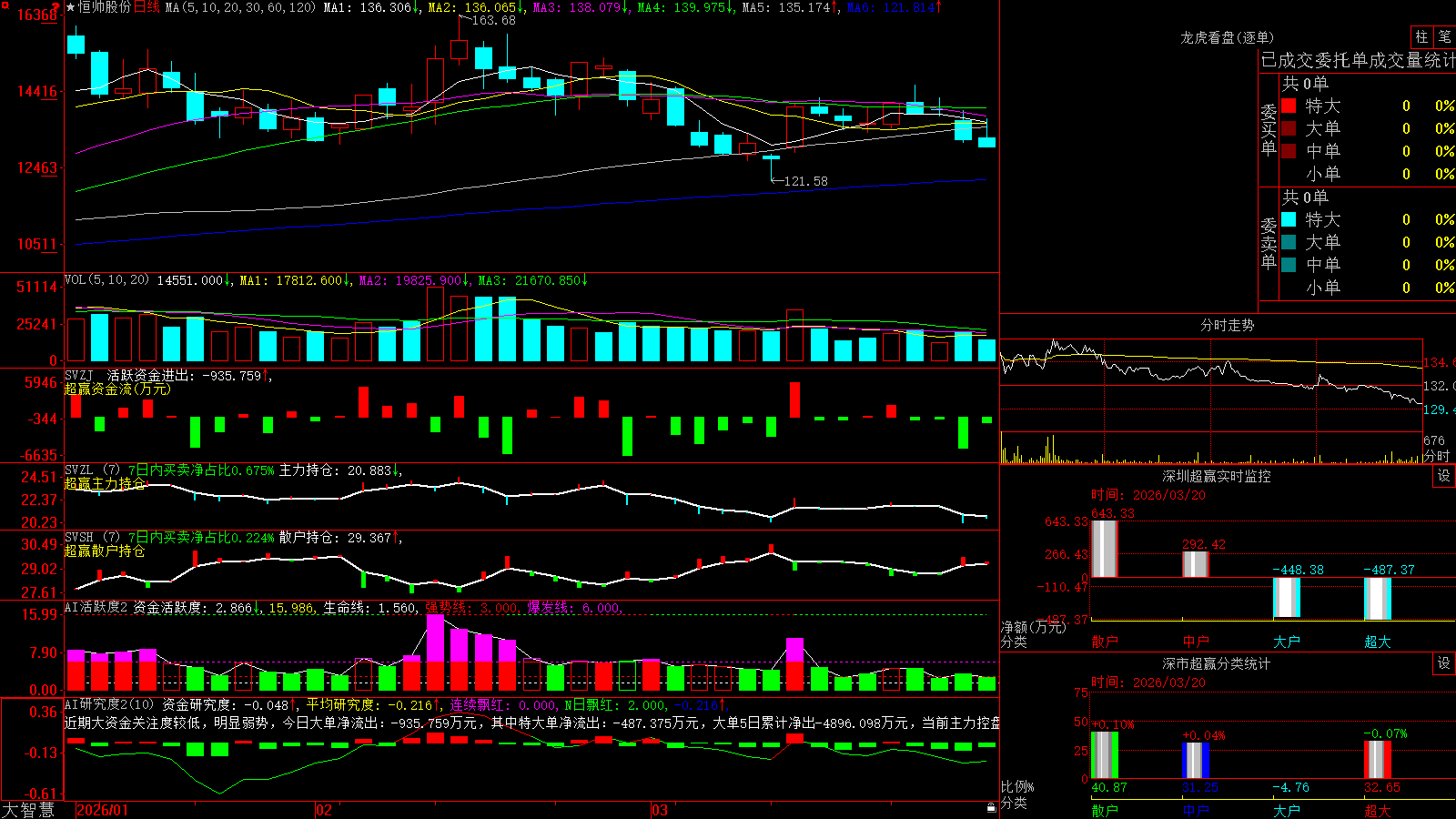The width and height of the screenshot is (1456, 819).
Task: Click the 深圳超赢实时监控 panel title
Action: [x=1217, y=476]
